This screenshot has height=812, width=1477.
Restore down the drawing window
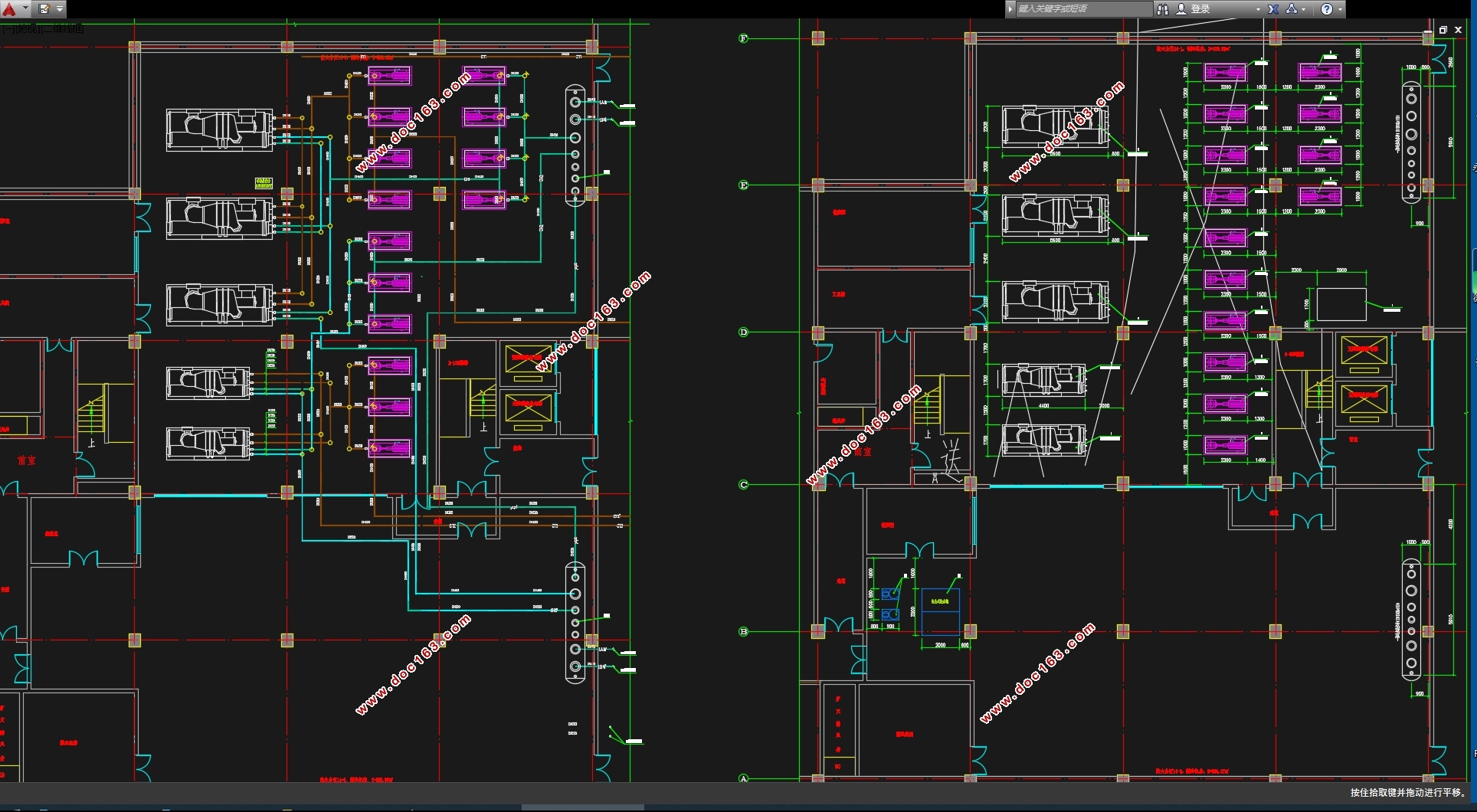(x=1443, y=30)
